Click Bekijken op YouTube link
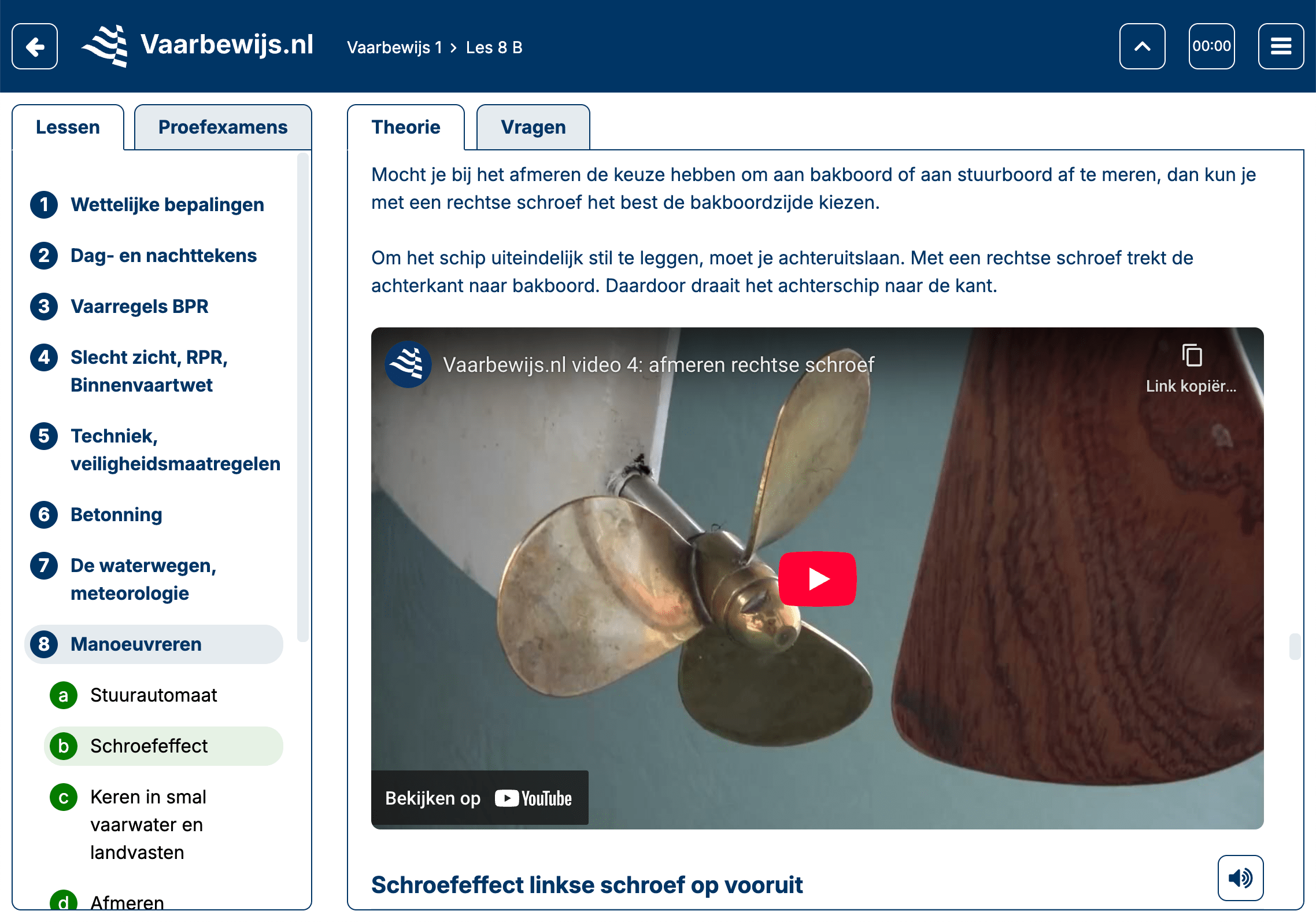Screen dimensions: 1316x922 (x=479, y=798)
